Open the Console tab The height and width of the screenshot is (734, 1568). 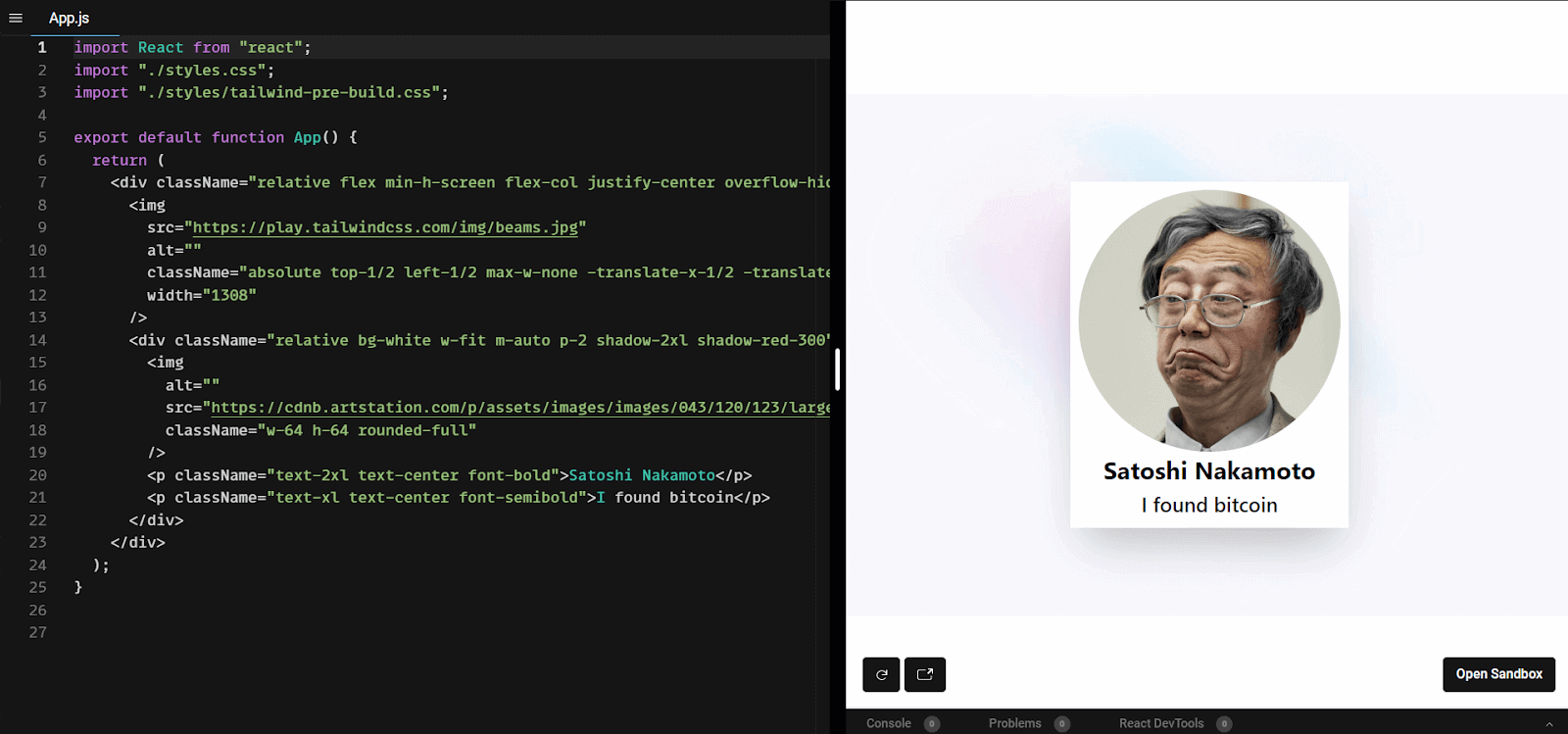[x=889, y=723]
